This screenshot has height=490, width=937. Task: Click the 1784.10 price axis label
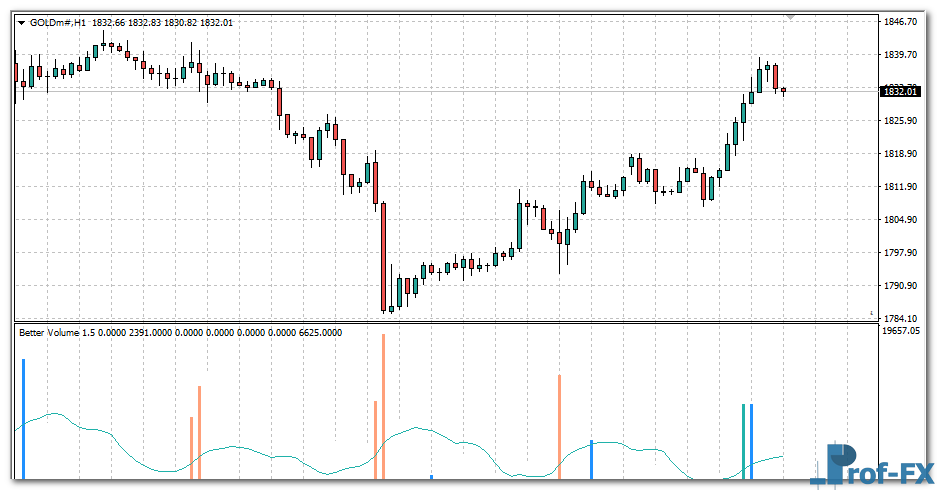pos(901,318)
